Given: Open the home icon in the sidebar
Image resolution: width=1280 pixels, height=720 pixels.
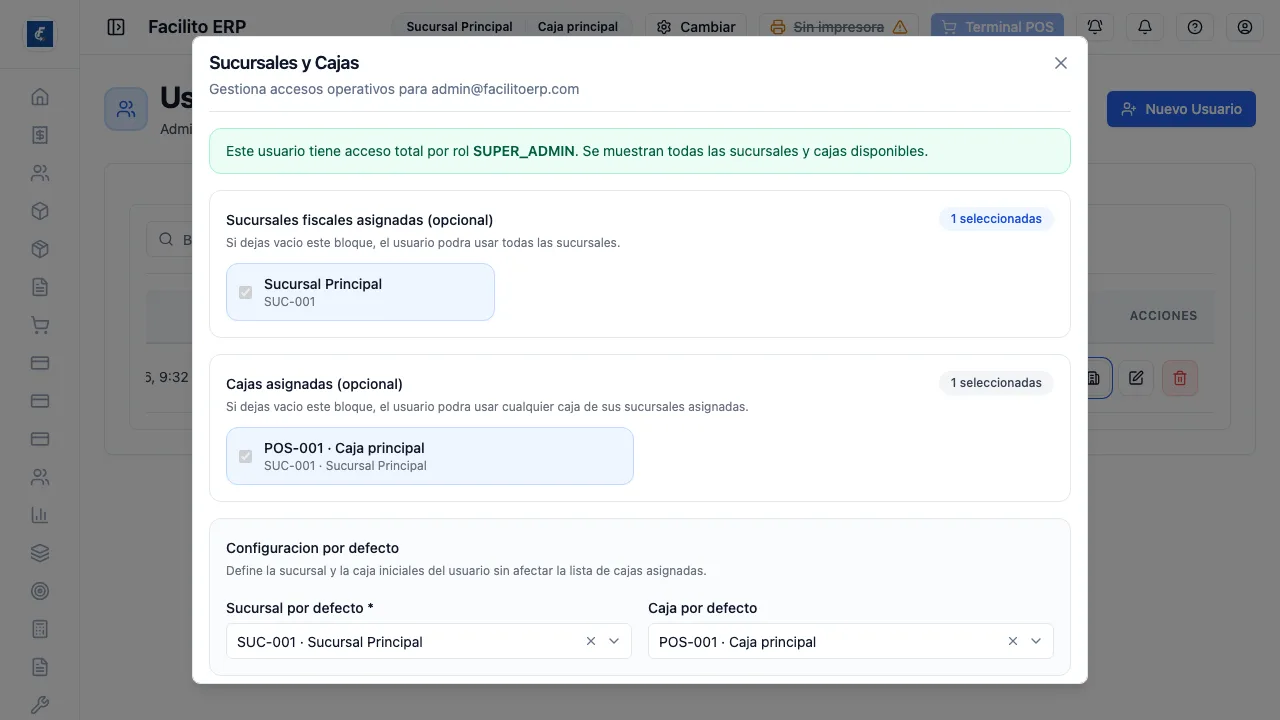Looking at the screenshot, I should click(40, 97).
